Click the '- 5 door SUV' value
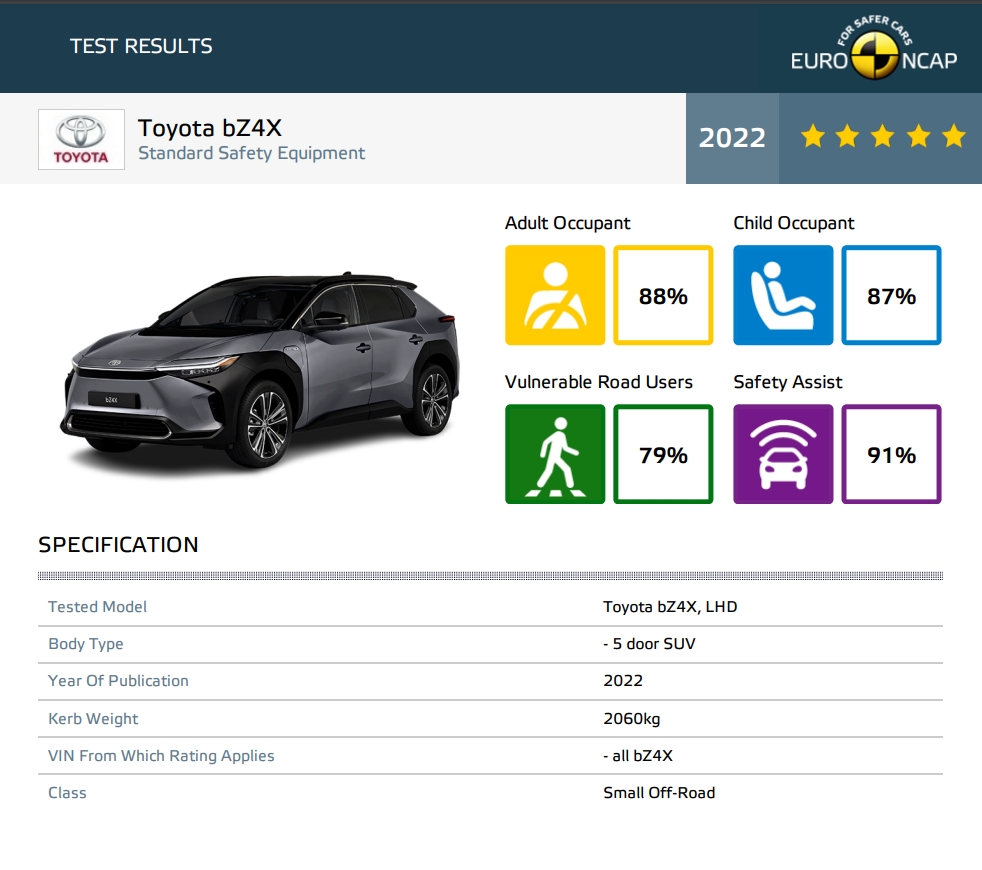Viewport: 982px width, 870px height. pos(649,644)
